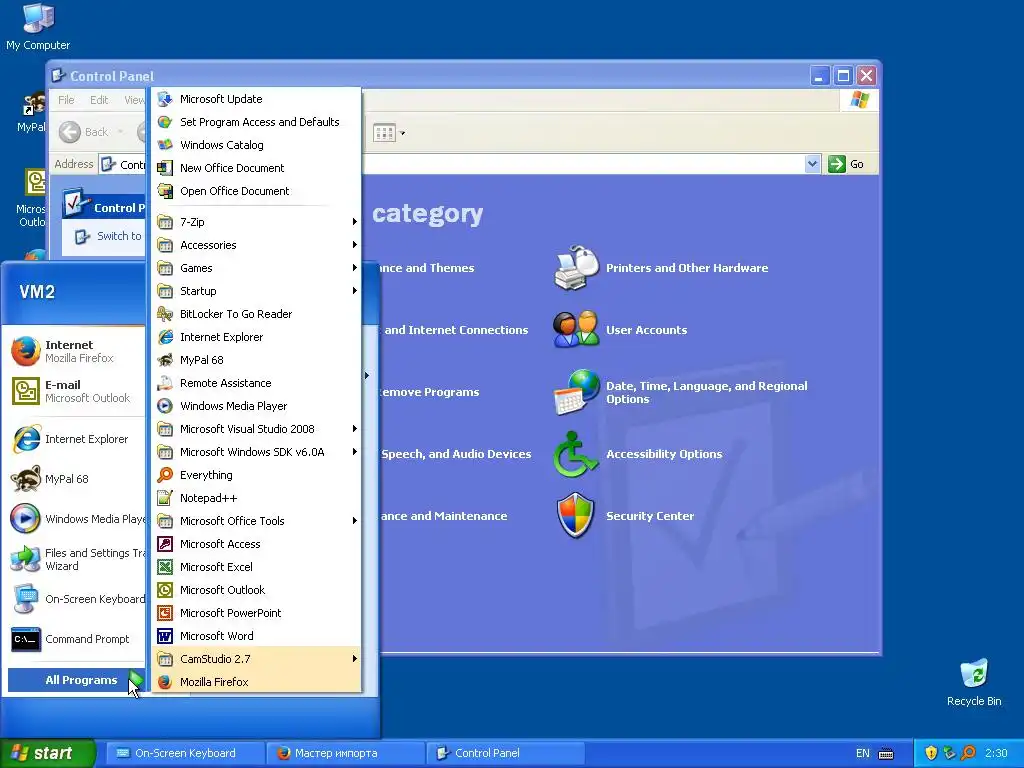This screenshot has height=768, width=1024.
Task: Launch Microsoft Excel
Action: [257, 567]
